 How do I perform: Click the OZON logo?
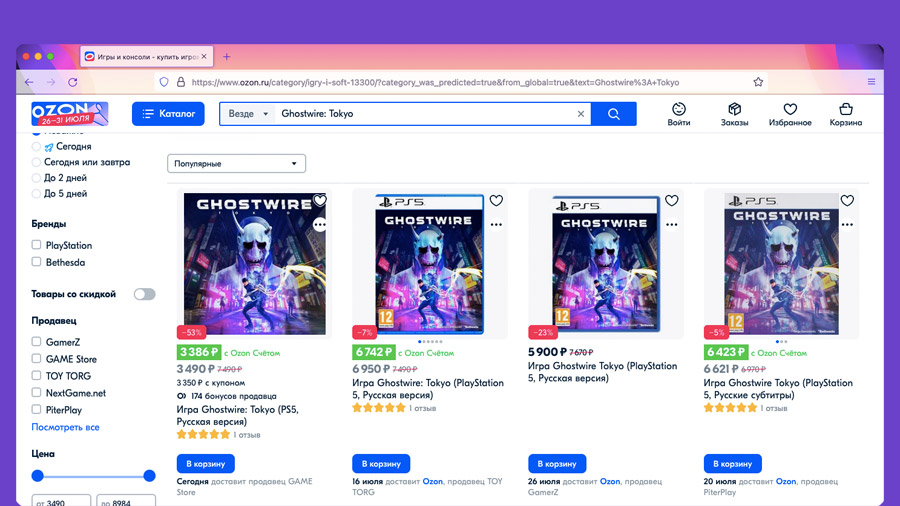point(70,114)
